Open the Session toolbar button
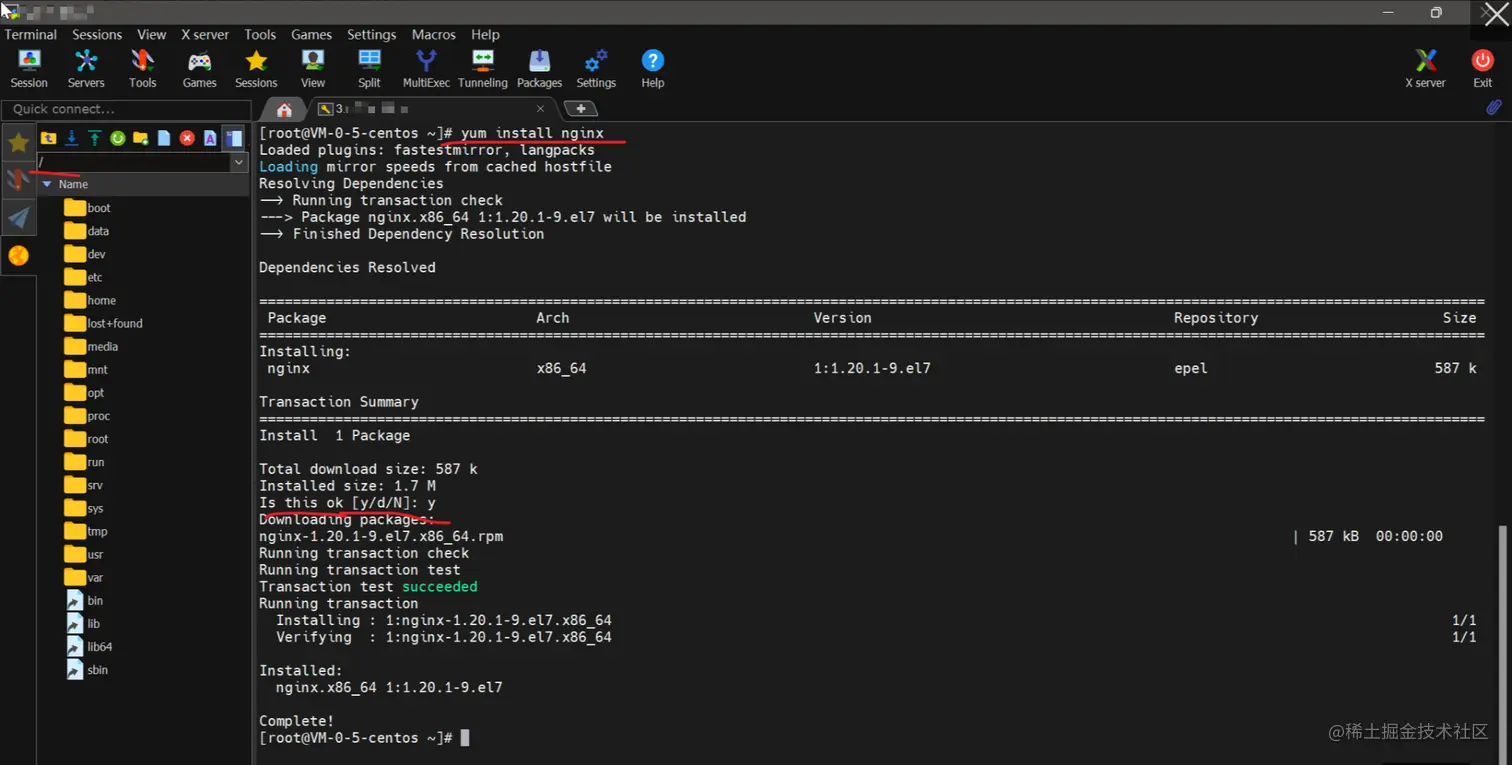Screen dimensions: 1512x765 point(29,69)
